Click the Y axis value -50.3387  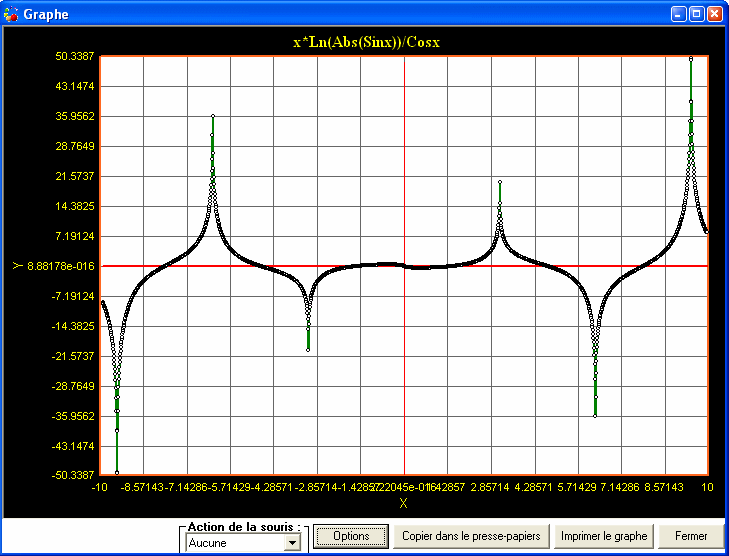(73, 475)
